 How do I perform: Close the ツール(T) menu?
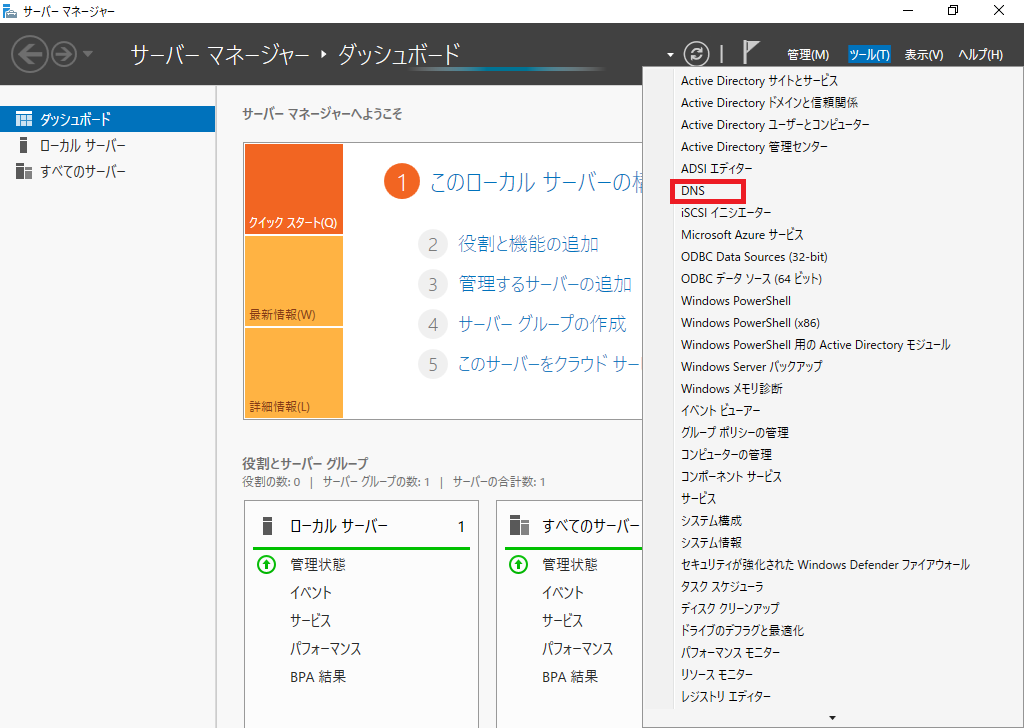click(x=869, y=55)
